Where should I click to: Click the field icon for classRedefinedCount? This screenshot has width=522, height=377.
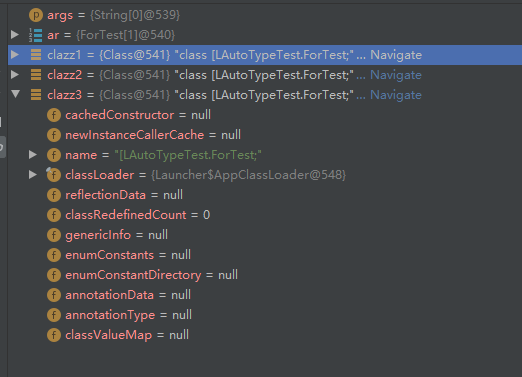coord(54,215)
